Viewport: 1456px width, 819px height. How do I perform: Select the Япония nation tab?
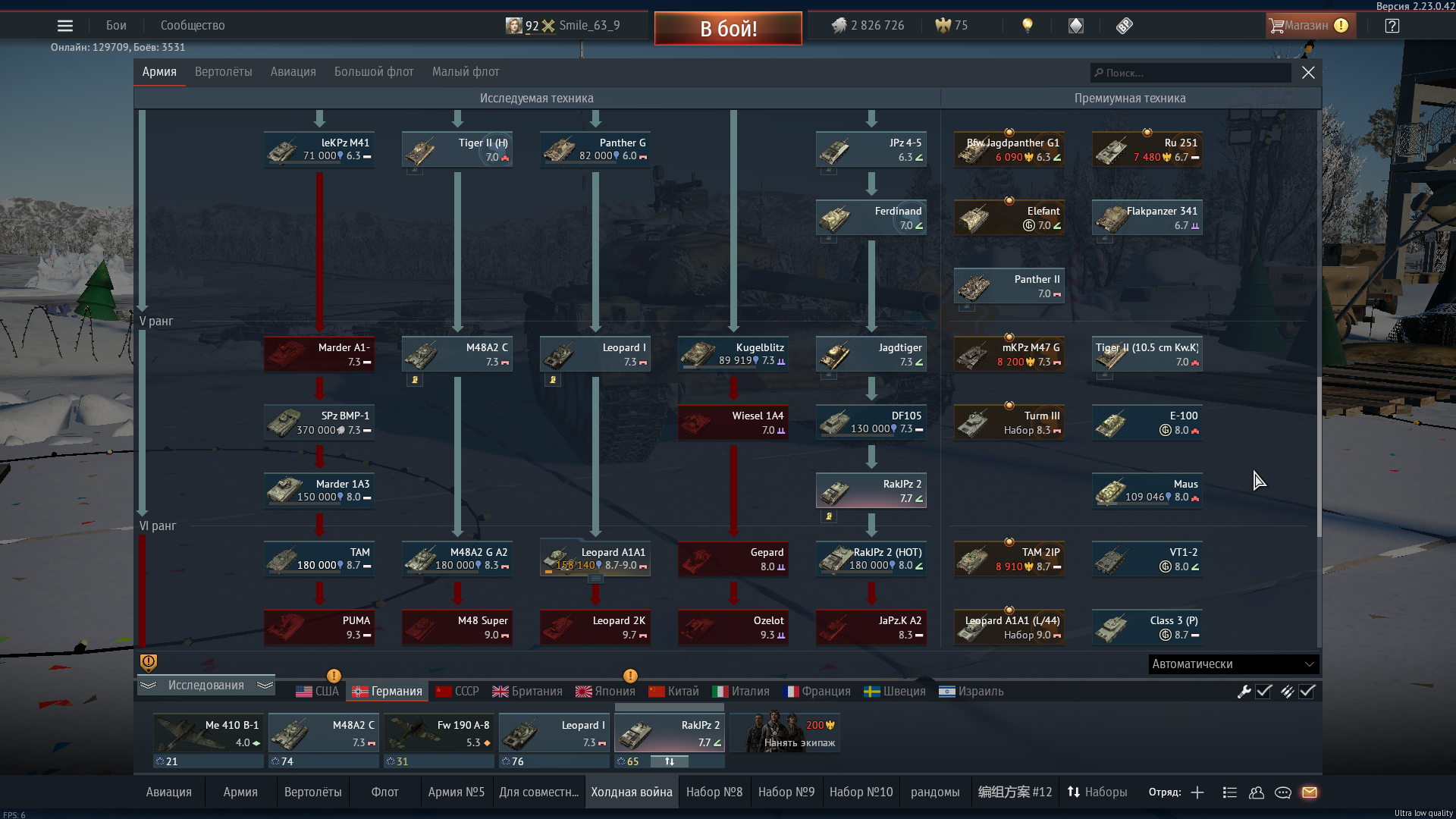[x=605, y=692]
